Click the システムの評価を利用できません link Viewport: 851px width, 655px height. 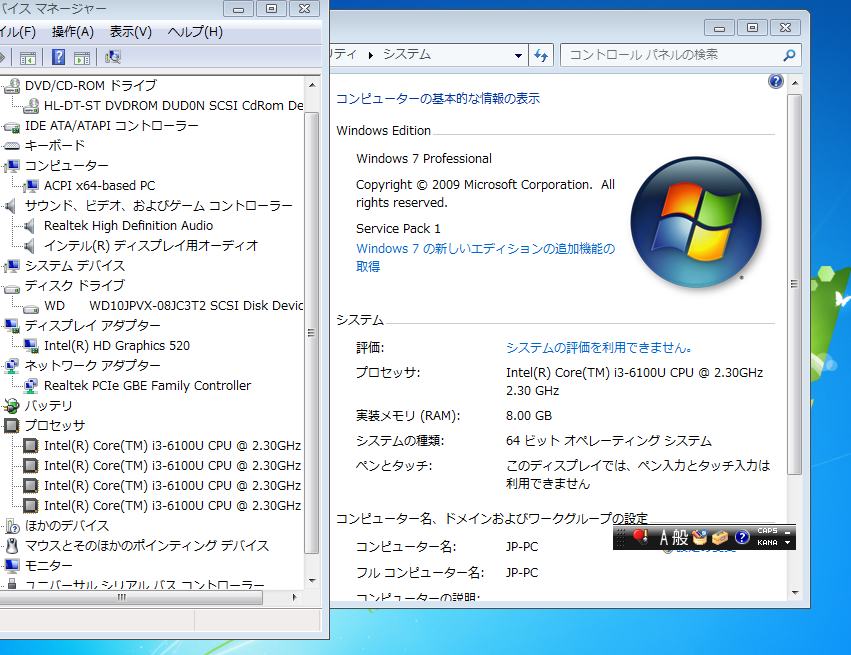[599, 348]
